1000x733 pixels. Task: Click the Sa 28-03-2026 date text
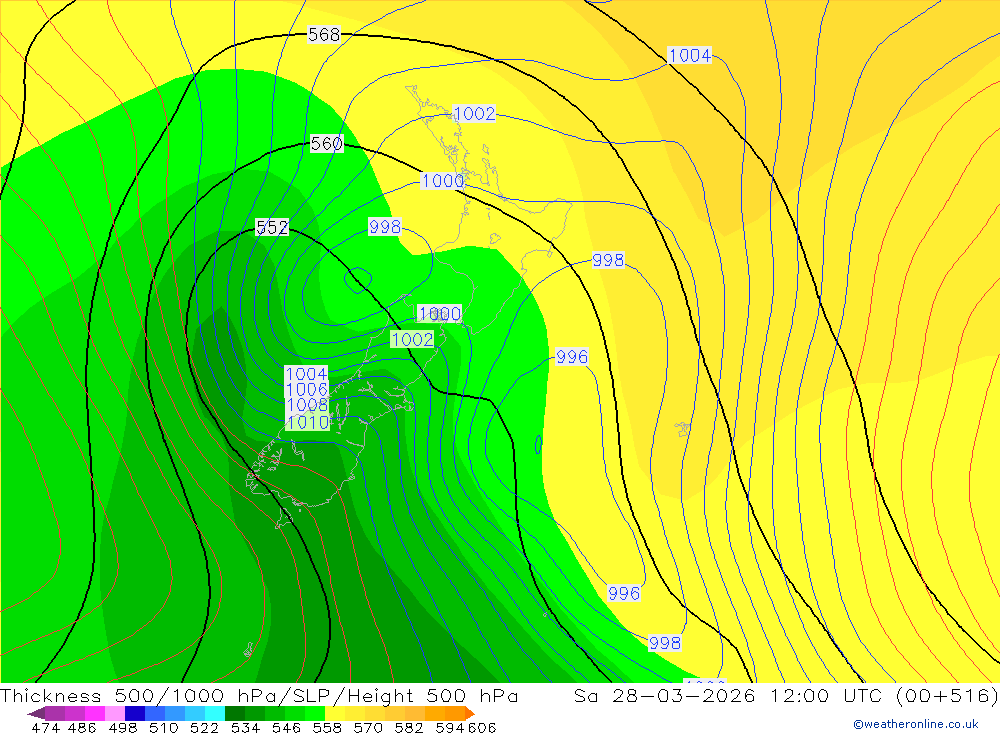[665, 695]
